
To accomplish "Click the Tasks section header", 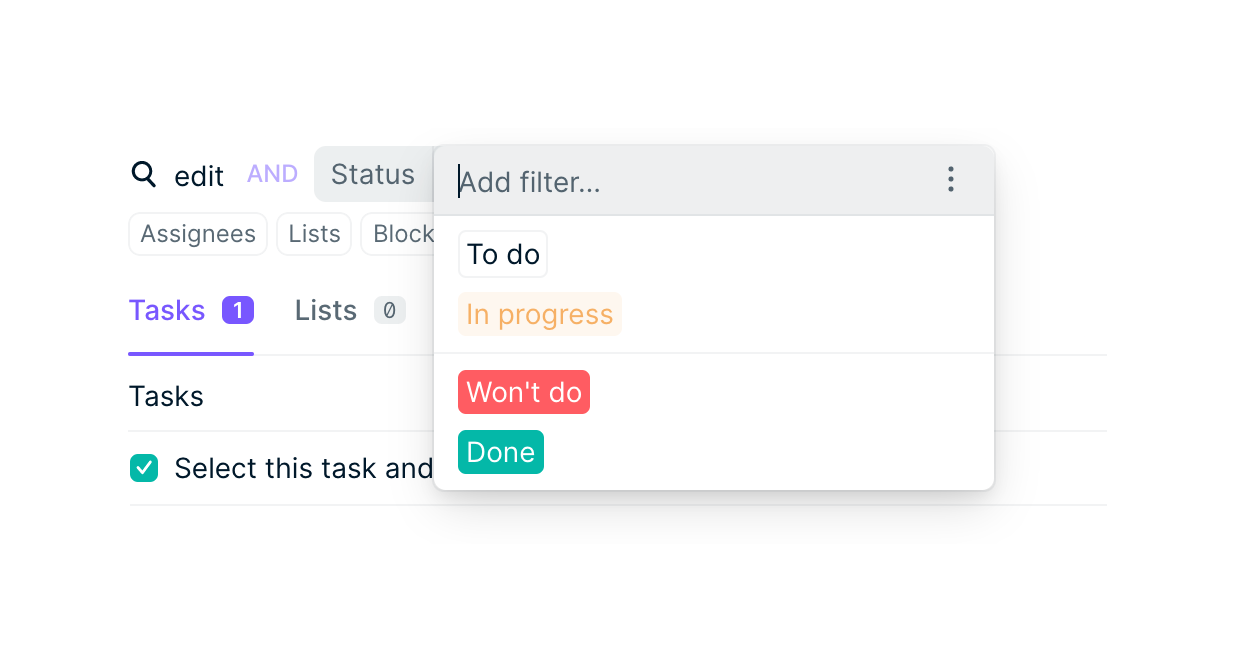I will coord(166,396).
